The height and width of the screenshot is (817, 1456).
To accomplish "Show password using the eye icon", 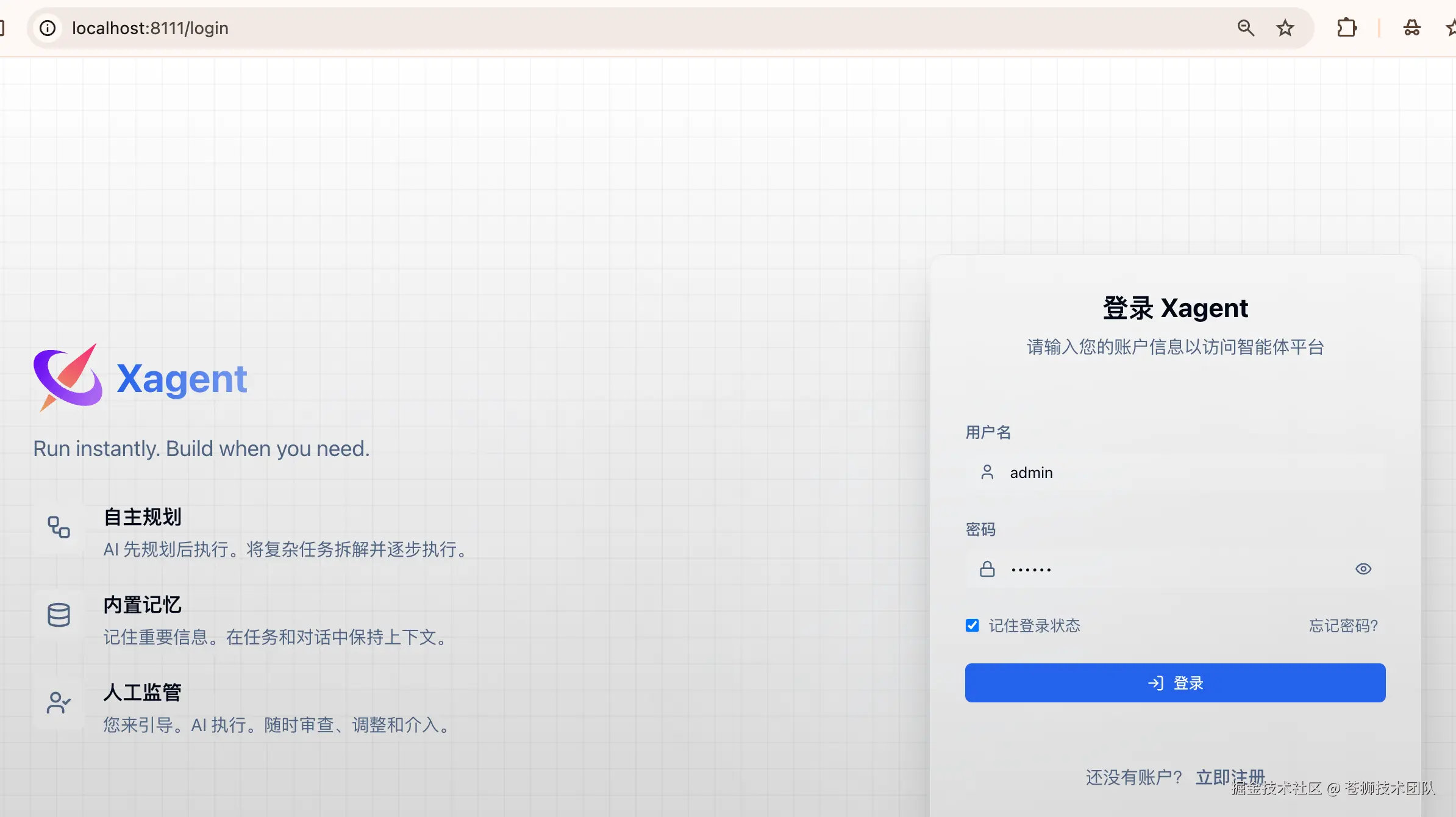I will (1363, 569).
